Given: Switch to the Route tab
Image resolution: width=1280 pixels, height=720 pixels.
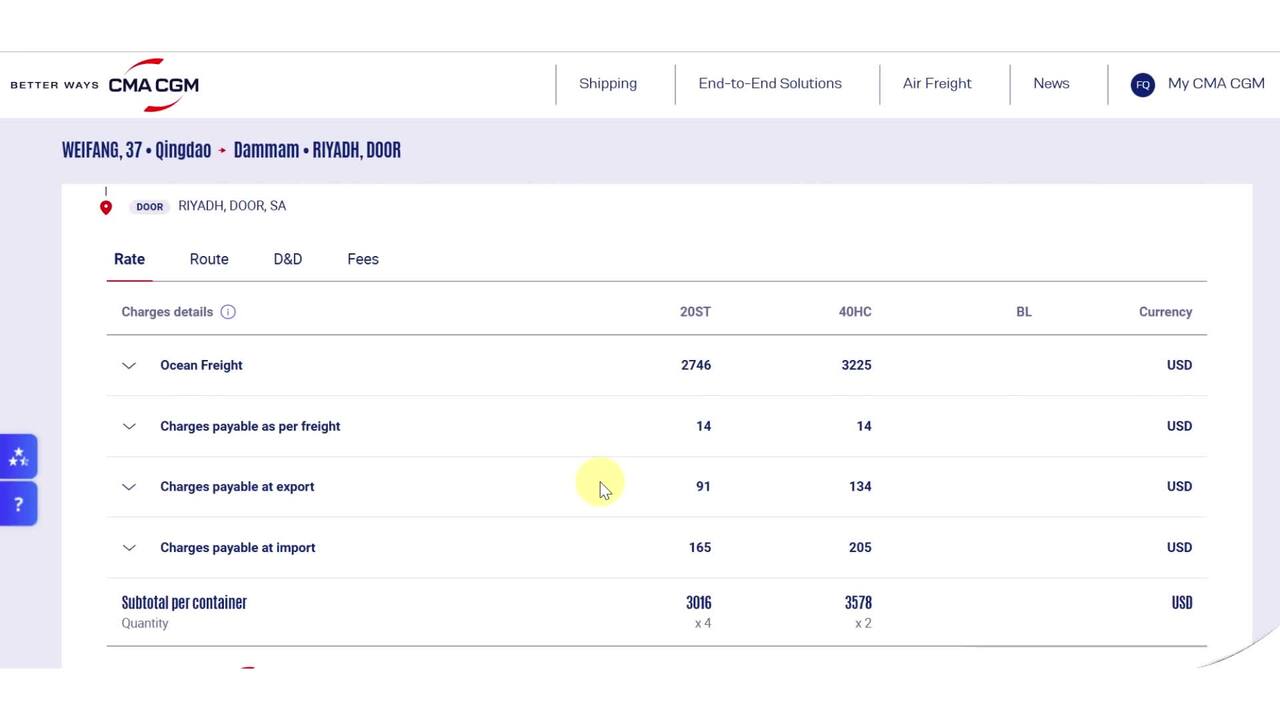Looking at the screenshot, I should tap(209, 259).
